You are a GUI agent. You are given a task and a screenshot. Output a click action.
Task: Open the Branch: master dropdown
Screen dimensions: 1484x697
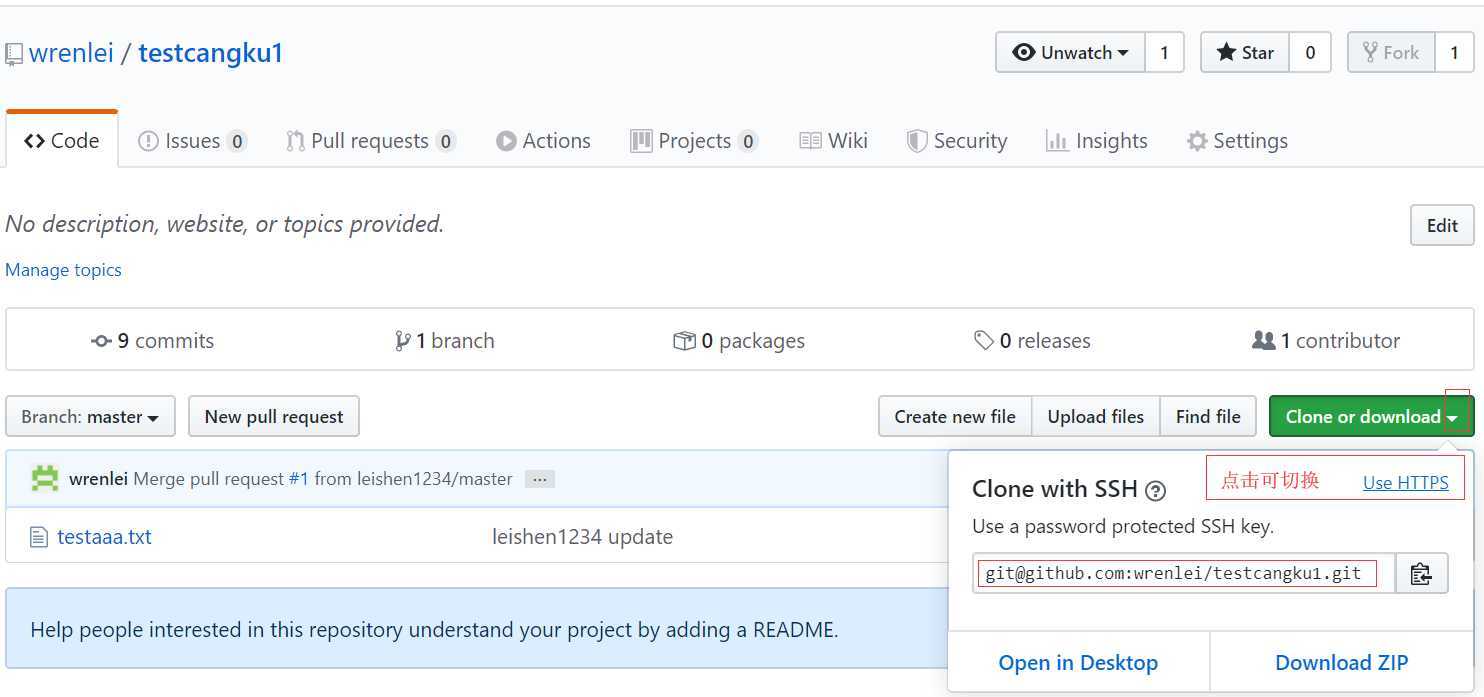pos(90,417)
